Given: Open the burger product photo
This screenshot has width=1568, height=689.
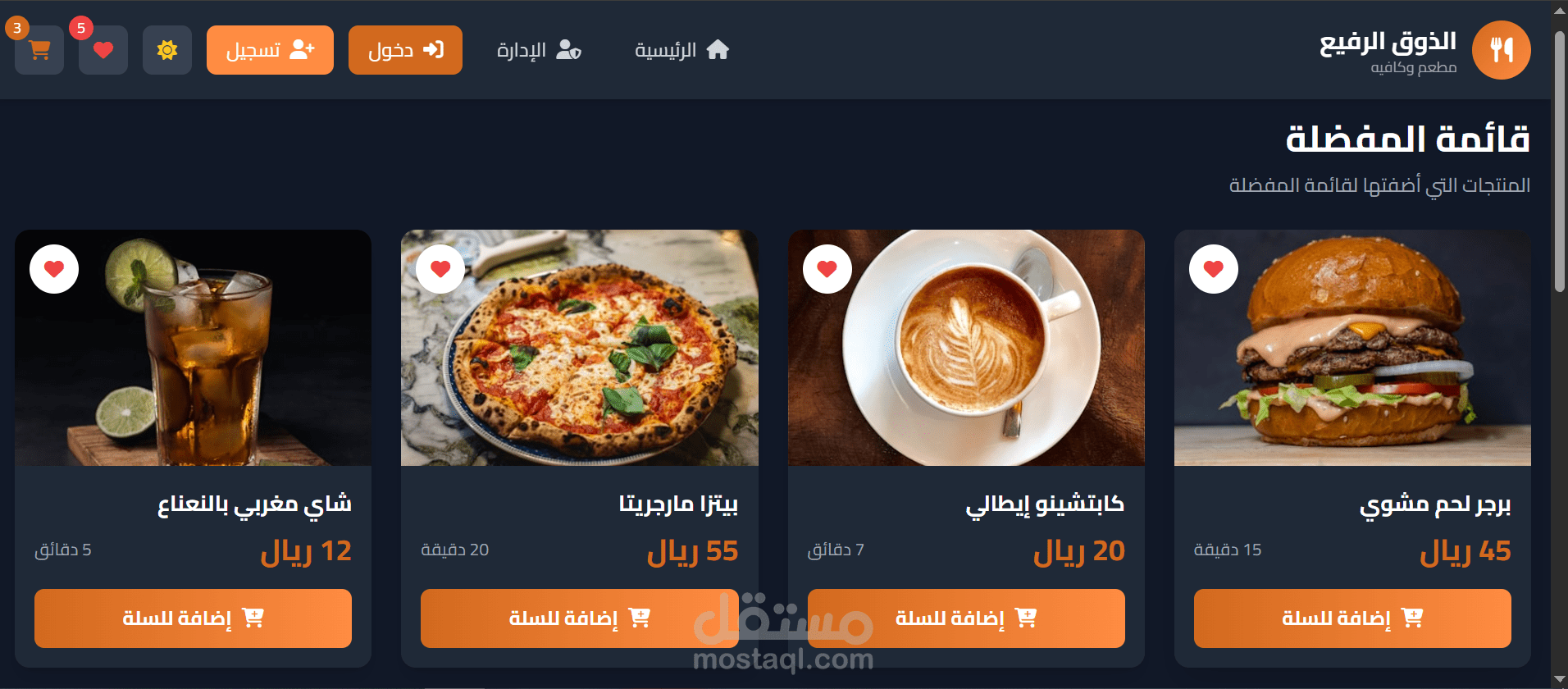Looking at the screenshot, I should [x=1352, y=348].
